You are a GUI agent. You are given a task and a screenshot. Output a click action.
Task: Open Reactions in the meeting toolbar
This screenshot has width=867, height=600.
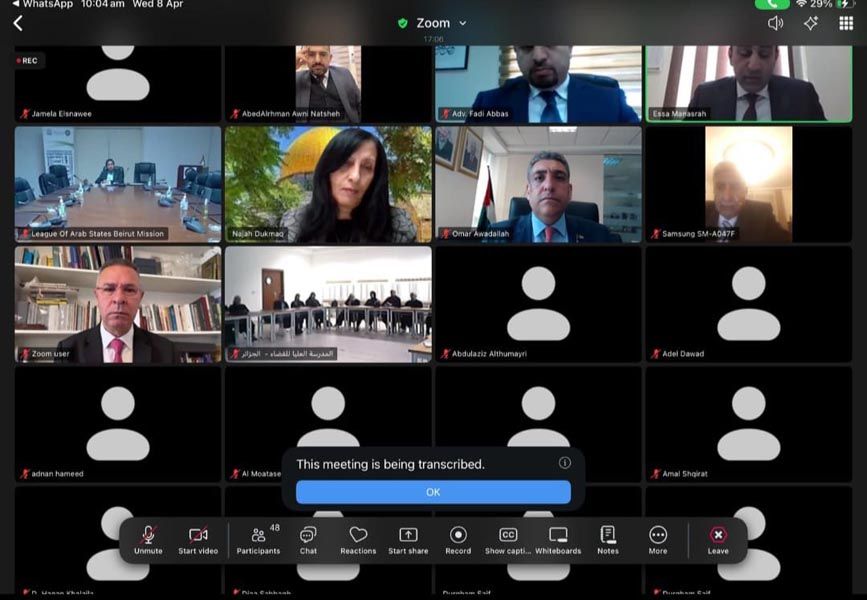click(x=358, y=540)
